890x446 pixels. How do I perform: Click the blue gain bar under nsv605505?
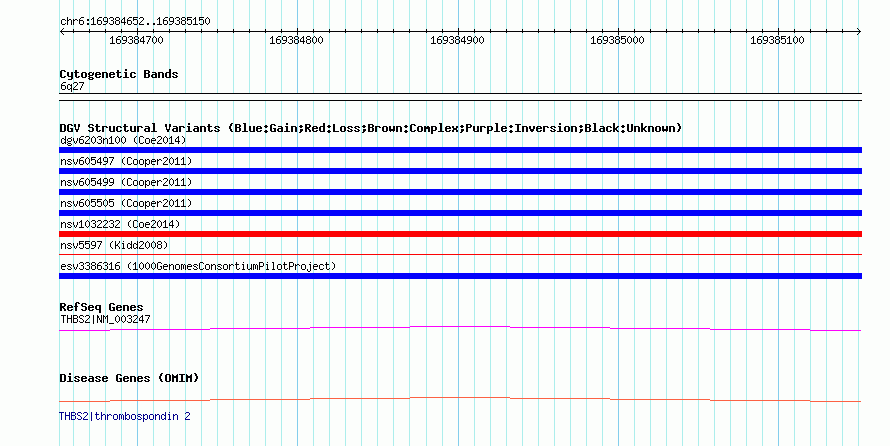pos(460,213)
